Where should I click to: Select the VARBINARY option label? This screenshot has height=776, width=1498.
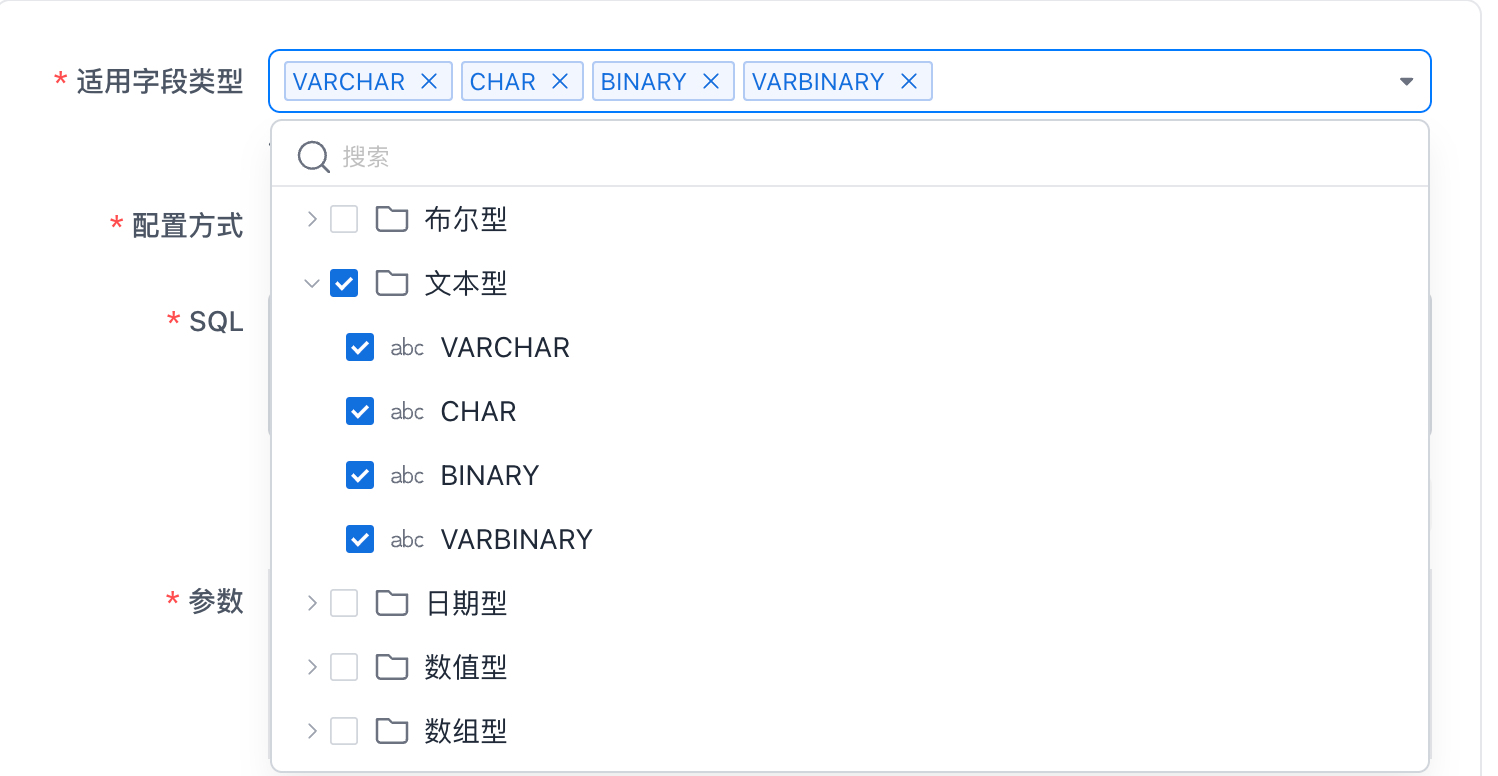516,540
